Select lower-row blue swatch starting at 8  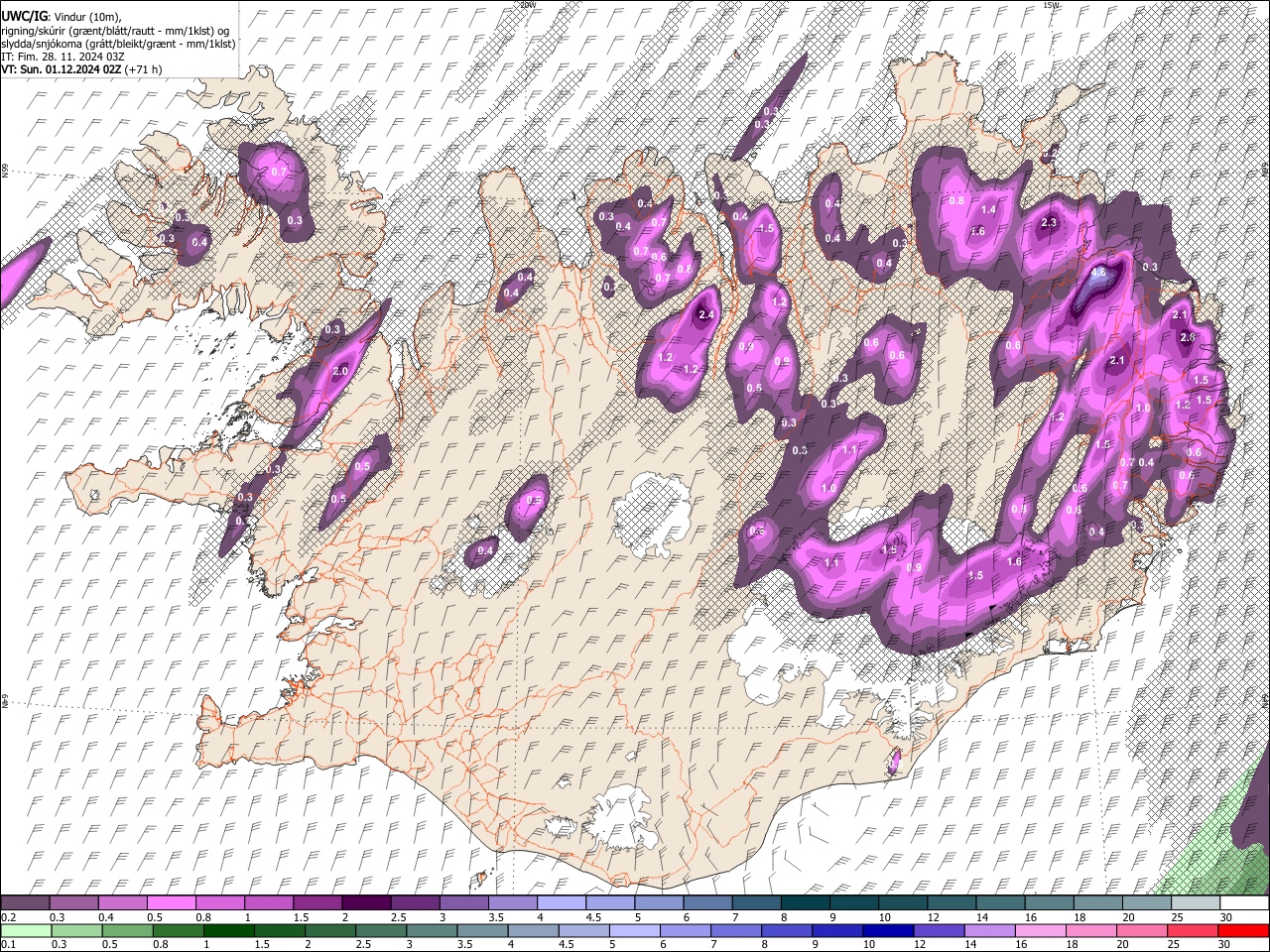tap(785, 930)
